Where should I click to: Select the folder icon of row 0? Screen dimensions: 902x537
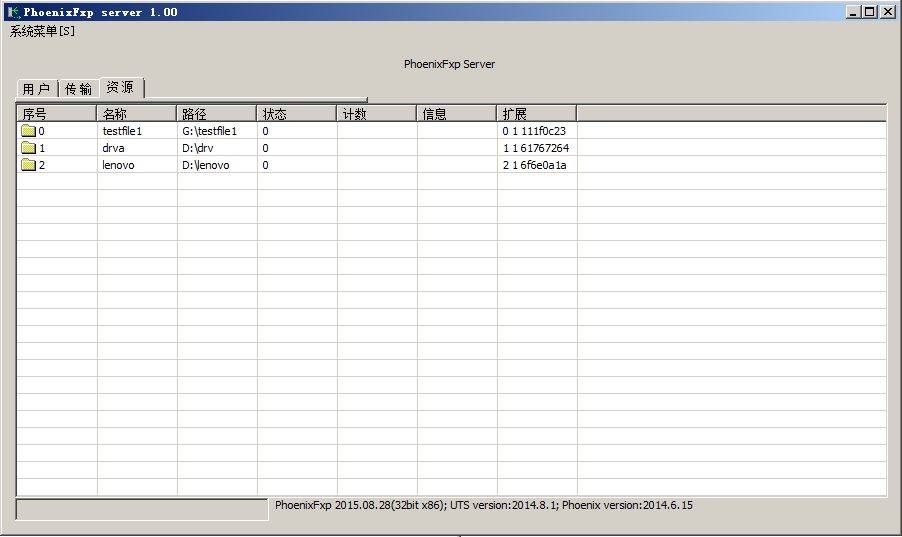[x=28, y=131]
